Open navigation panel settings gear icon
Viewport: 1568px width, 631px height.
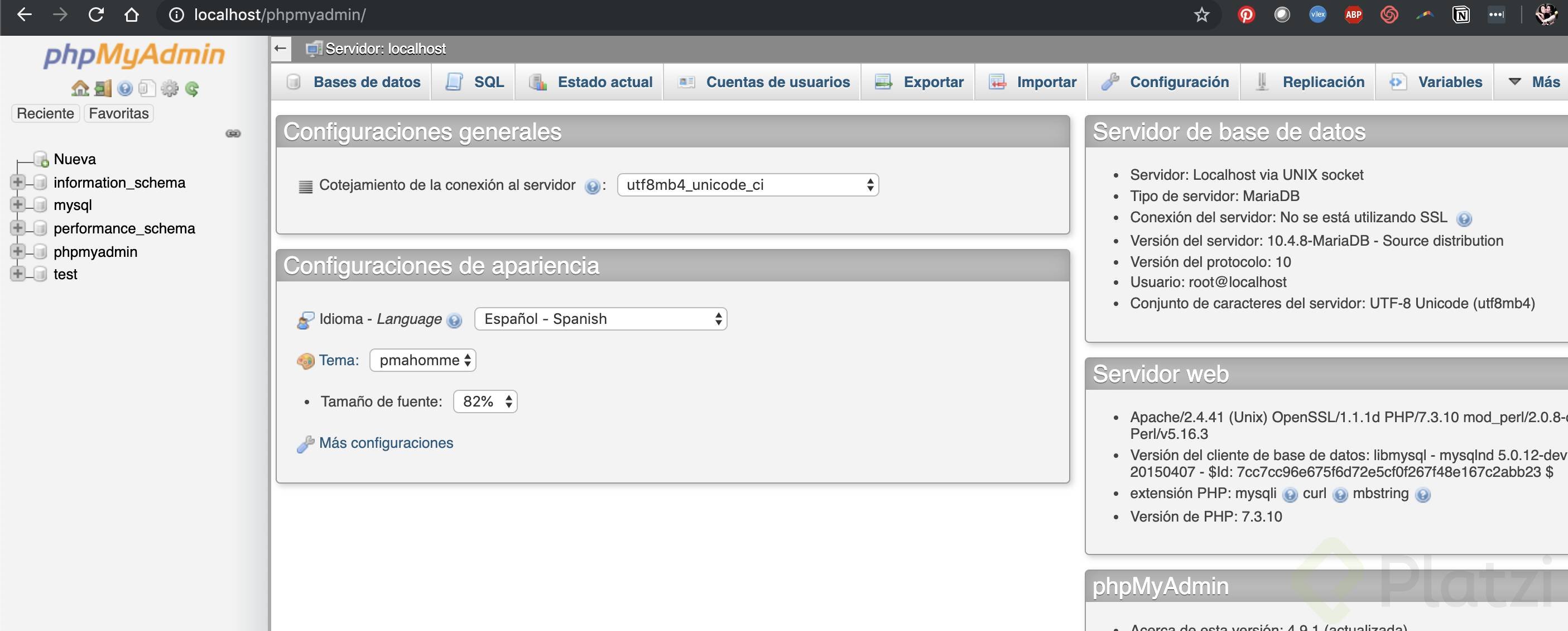pos(169,89)
